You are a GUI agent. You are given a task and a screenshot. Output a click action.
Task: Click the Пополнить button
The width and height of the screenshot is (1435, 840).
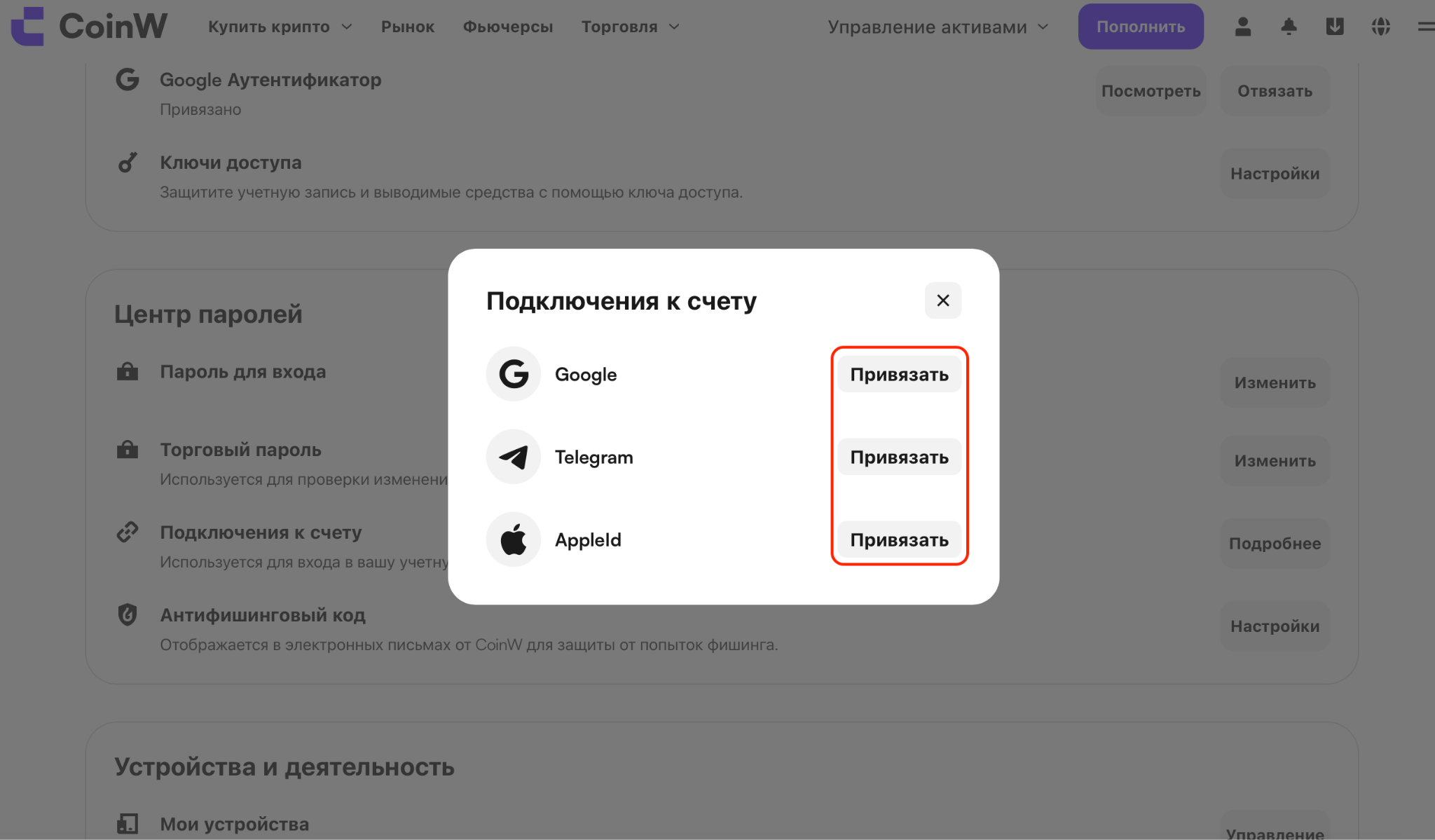[x=1141, y=27]
